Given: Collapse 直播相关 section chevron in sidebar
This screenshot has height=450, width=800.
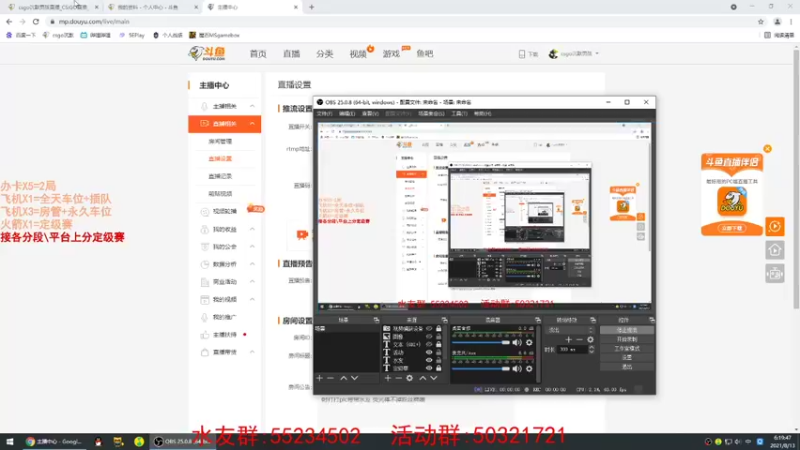Looking at the screenshot, I should [x=252, y=123].
